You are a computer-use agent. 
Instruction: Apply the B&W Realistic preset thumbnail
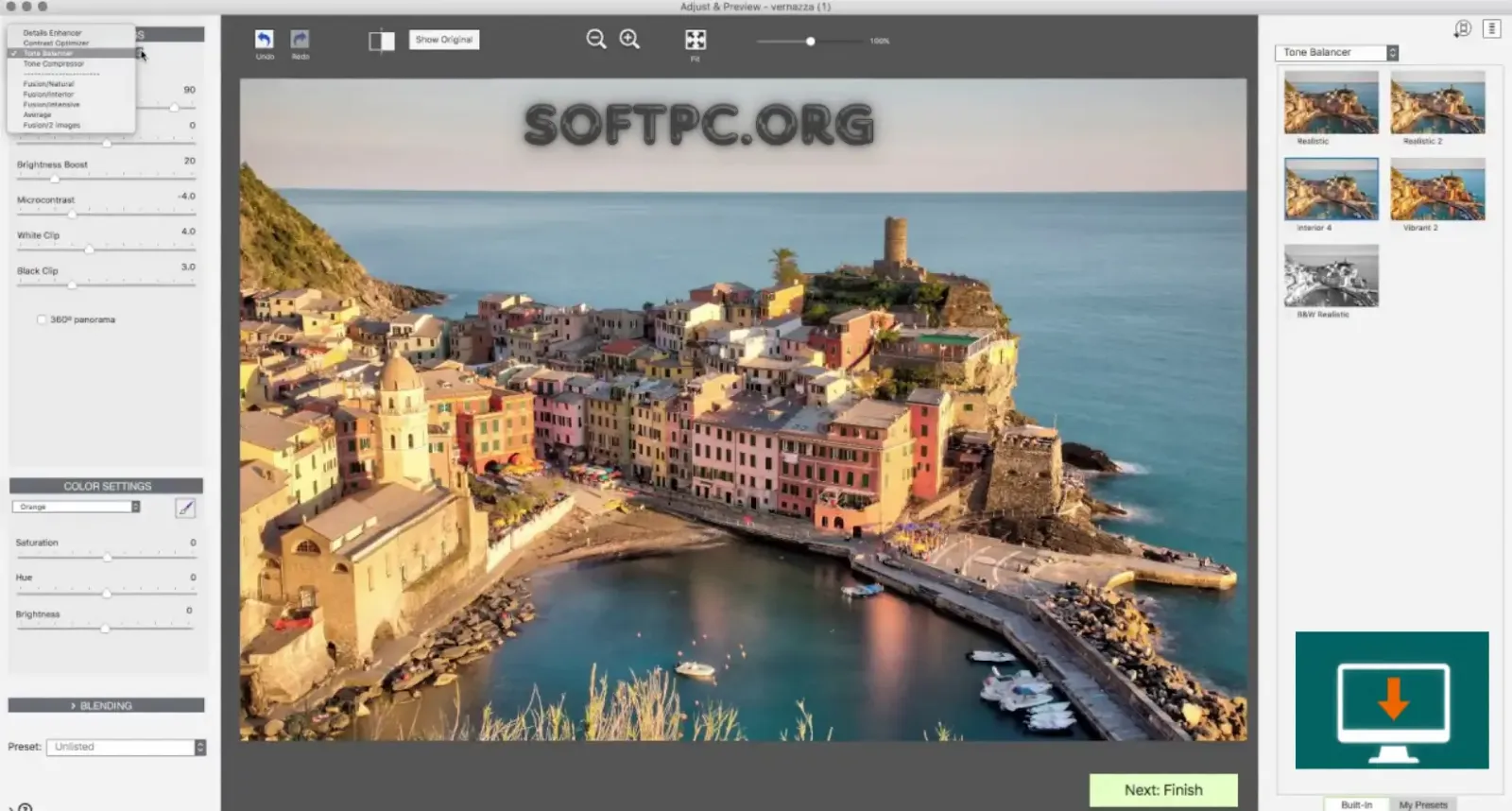tap(1331, 276)
